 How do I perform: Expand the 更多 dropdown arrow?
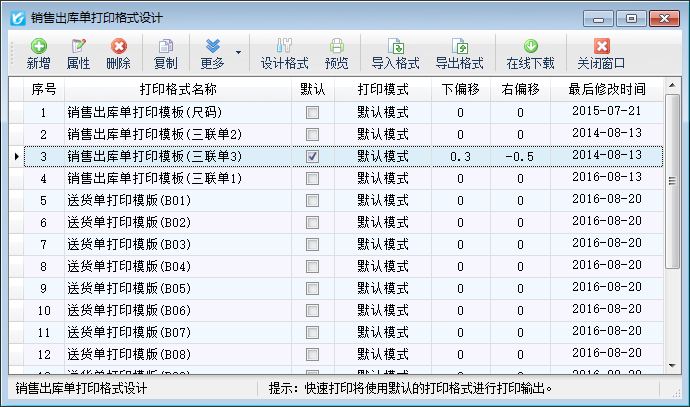tap(238, 53)
